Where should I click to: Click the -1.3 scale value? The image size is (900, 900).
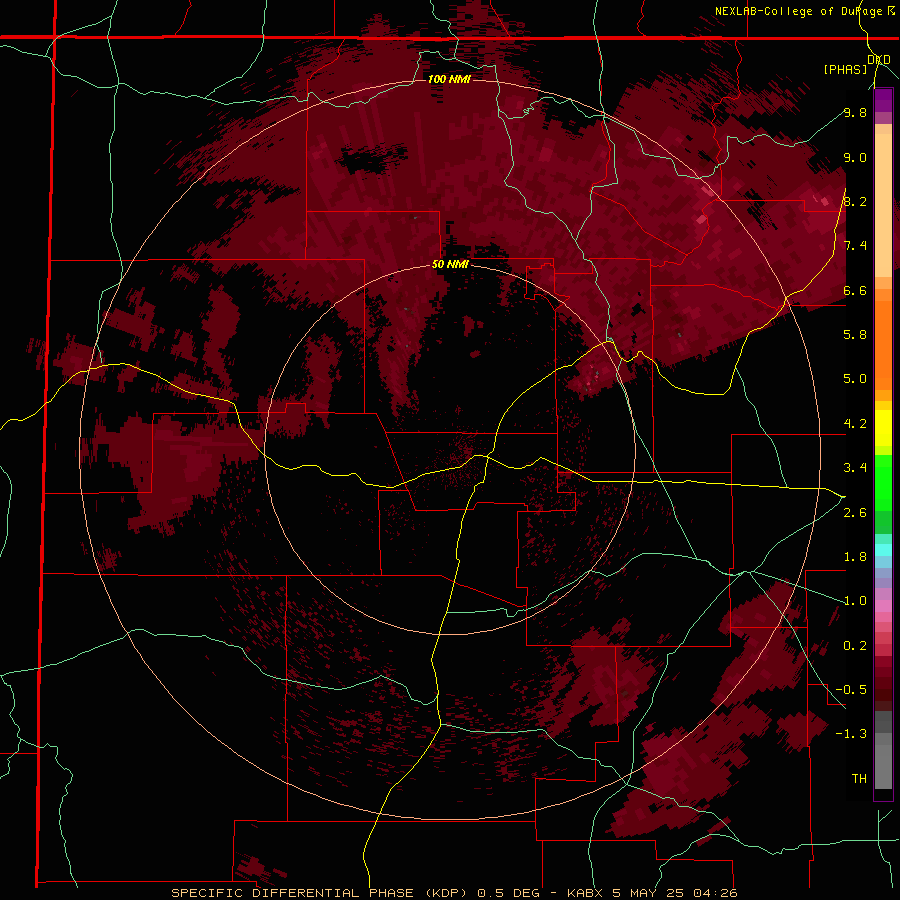tap(851, 734)
